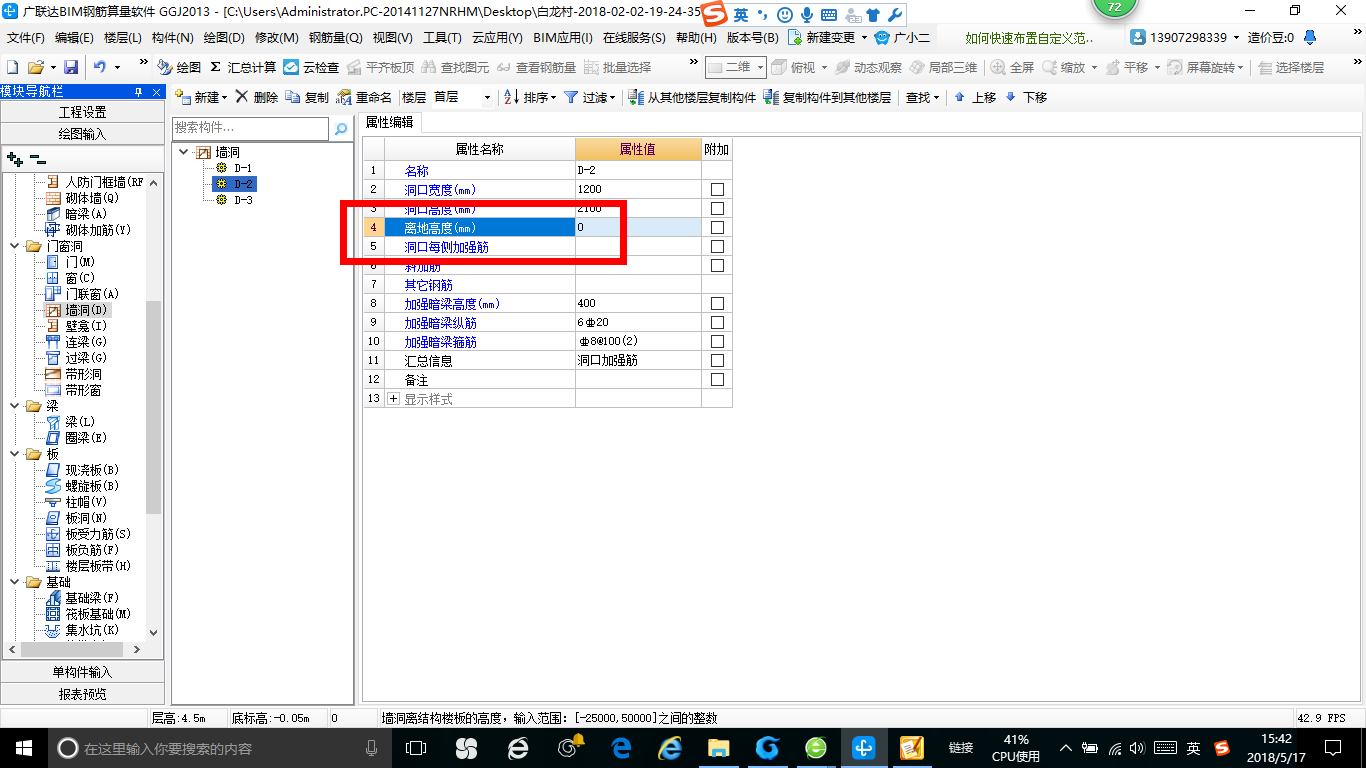The width and height of the screenshot is (1366, 768).
Task: Click the file explorer taskbar icon
Action: [718, 747]
